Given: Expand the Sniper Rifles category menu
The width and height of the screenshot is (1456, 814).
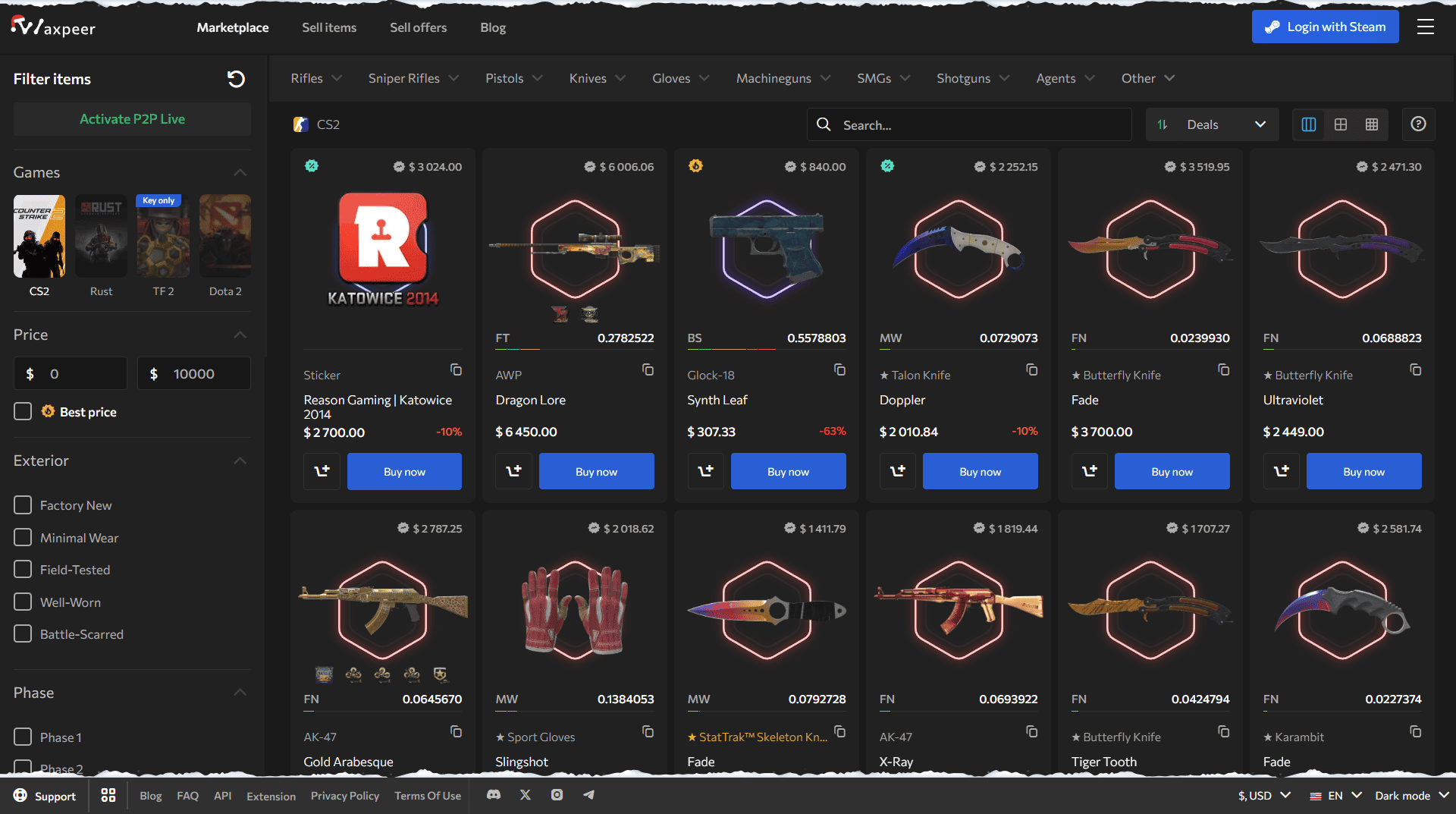Looking at the screenshot, I should click(413, 78).
